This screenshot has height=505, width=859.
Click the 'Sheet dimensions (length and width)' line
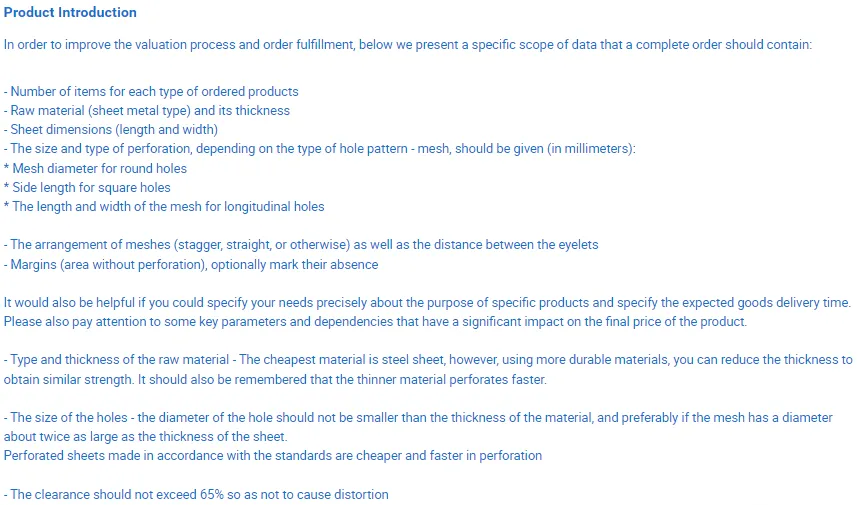coord(111,130)
